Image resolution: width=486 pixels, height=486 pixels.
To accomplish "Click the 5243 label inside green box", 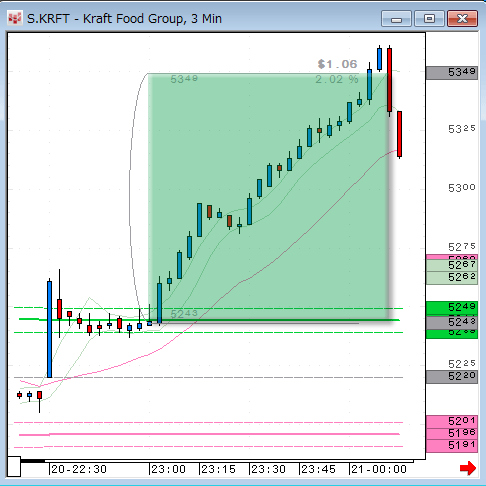I will [184, 314].
